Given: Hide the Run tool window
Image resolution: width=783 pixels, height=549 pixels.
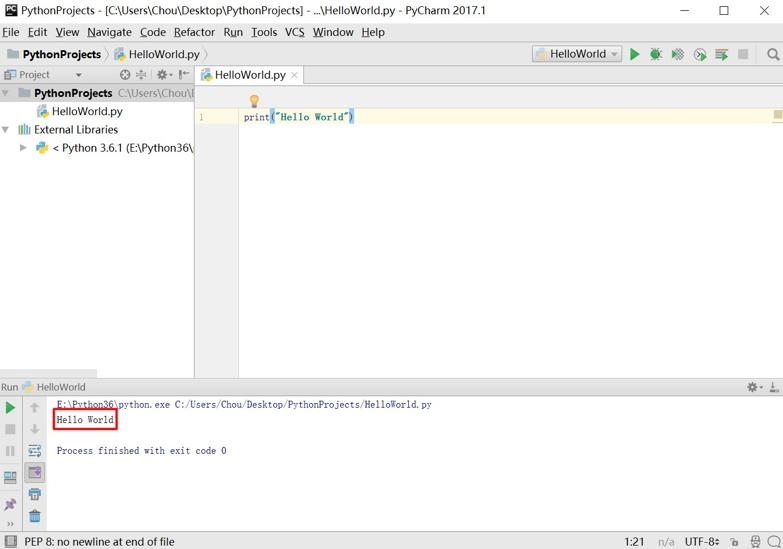Looking at the screenshot, I should click(774, 387).
